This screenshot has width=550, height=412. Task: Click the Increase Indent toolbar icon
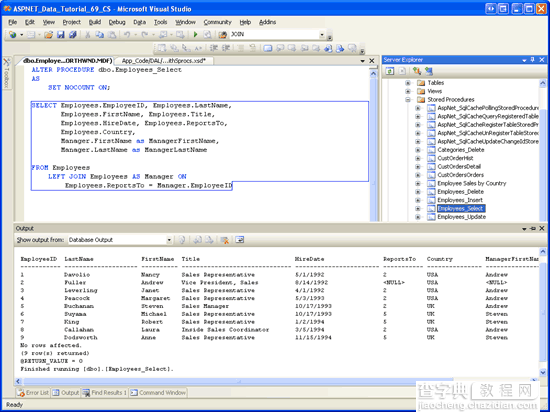(x=225, y=48)
